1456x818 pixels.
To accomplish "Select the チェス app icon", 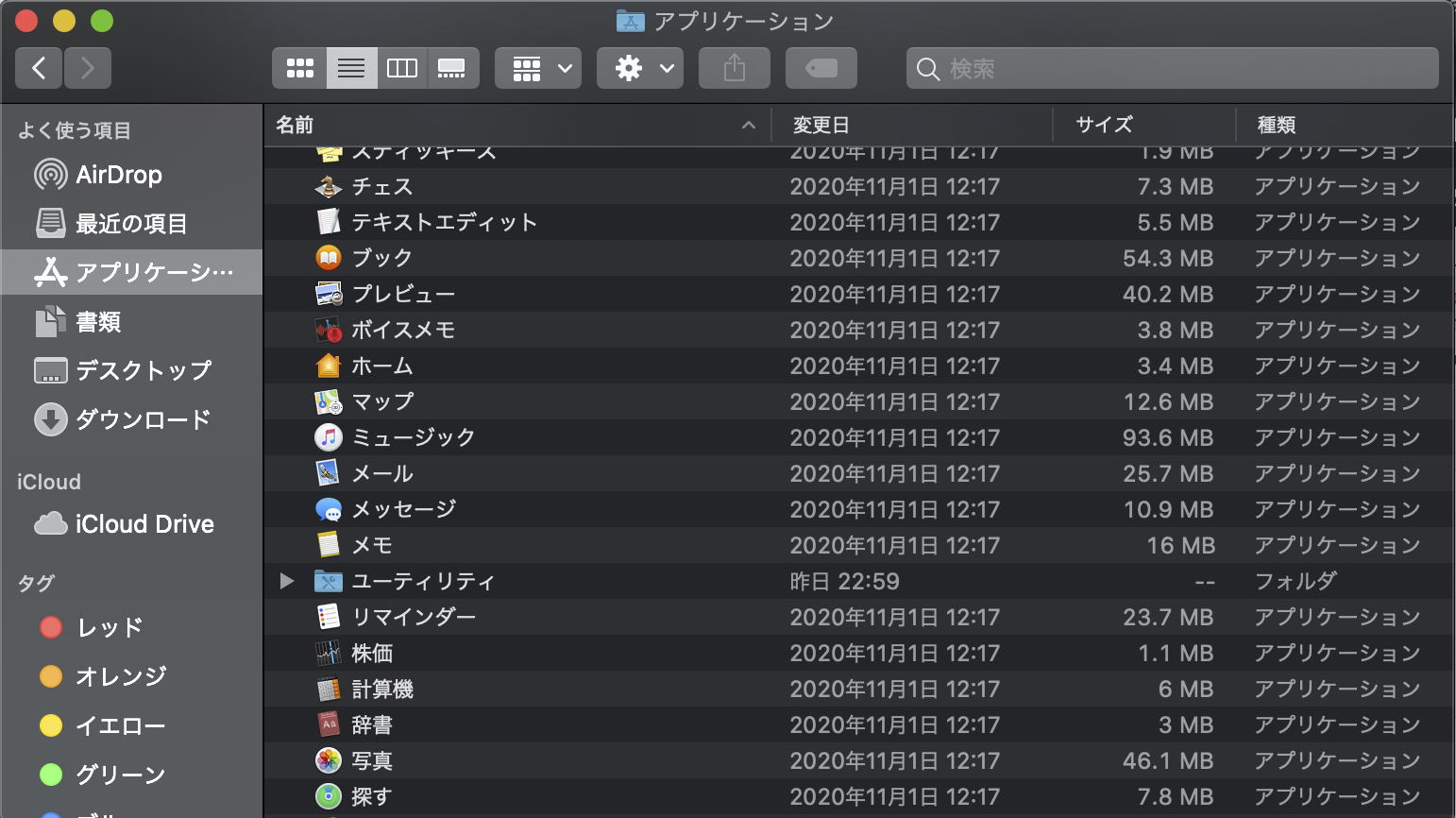I will pyautogui.click(x=328, y=186).
